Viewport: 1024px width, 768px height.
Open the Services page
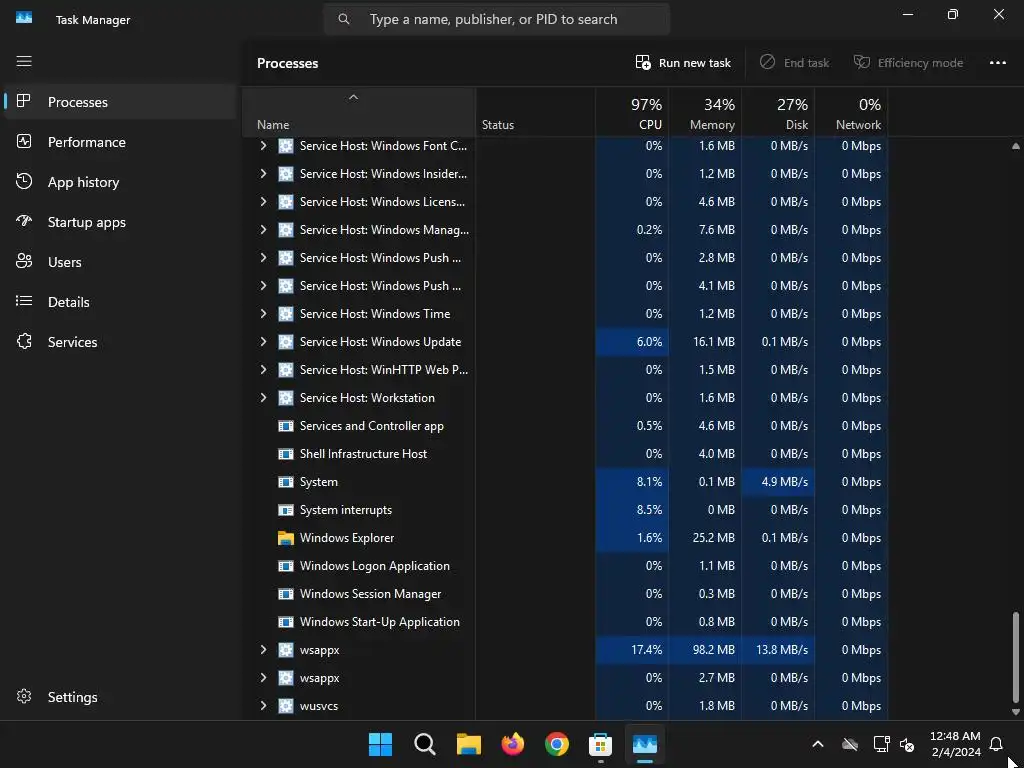click(120, 342)
